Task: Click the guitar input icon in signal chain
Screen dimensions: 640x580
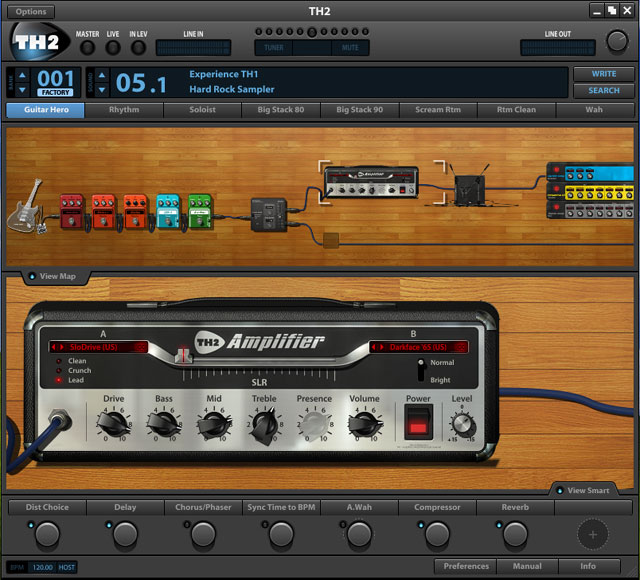Action: [27, 207]
